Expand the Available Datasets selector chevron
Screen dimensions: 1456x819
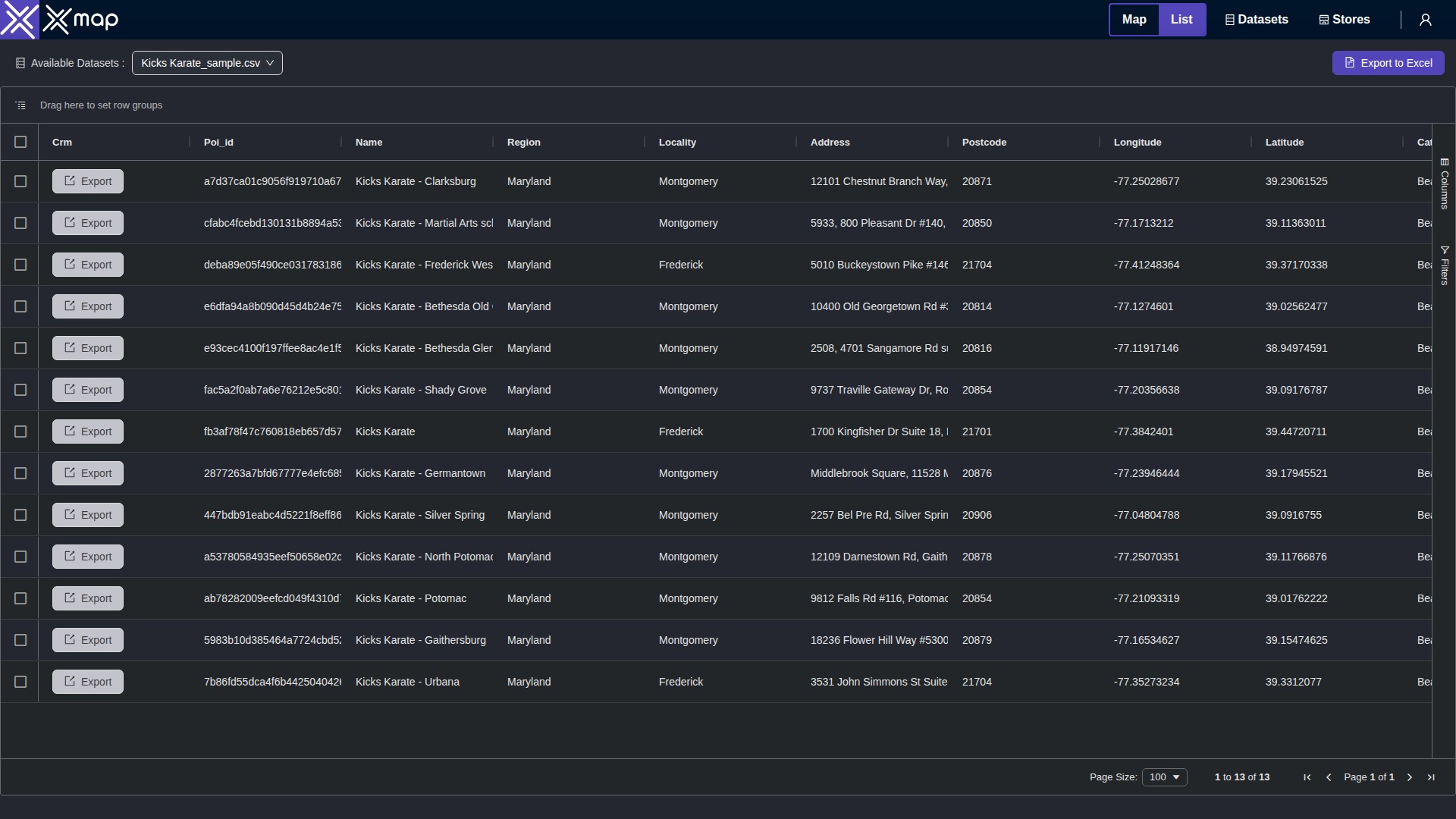click(271, 63)
